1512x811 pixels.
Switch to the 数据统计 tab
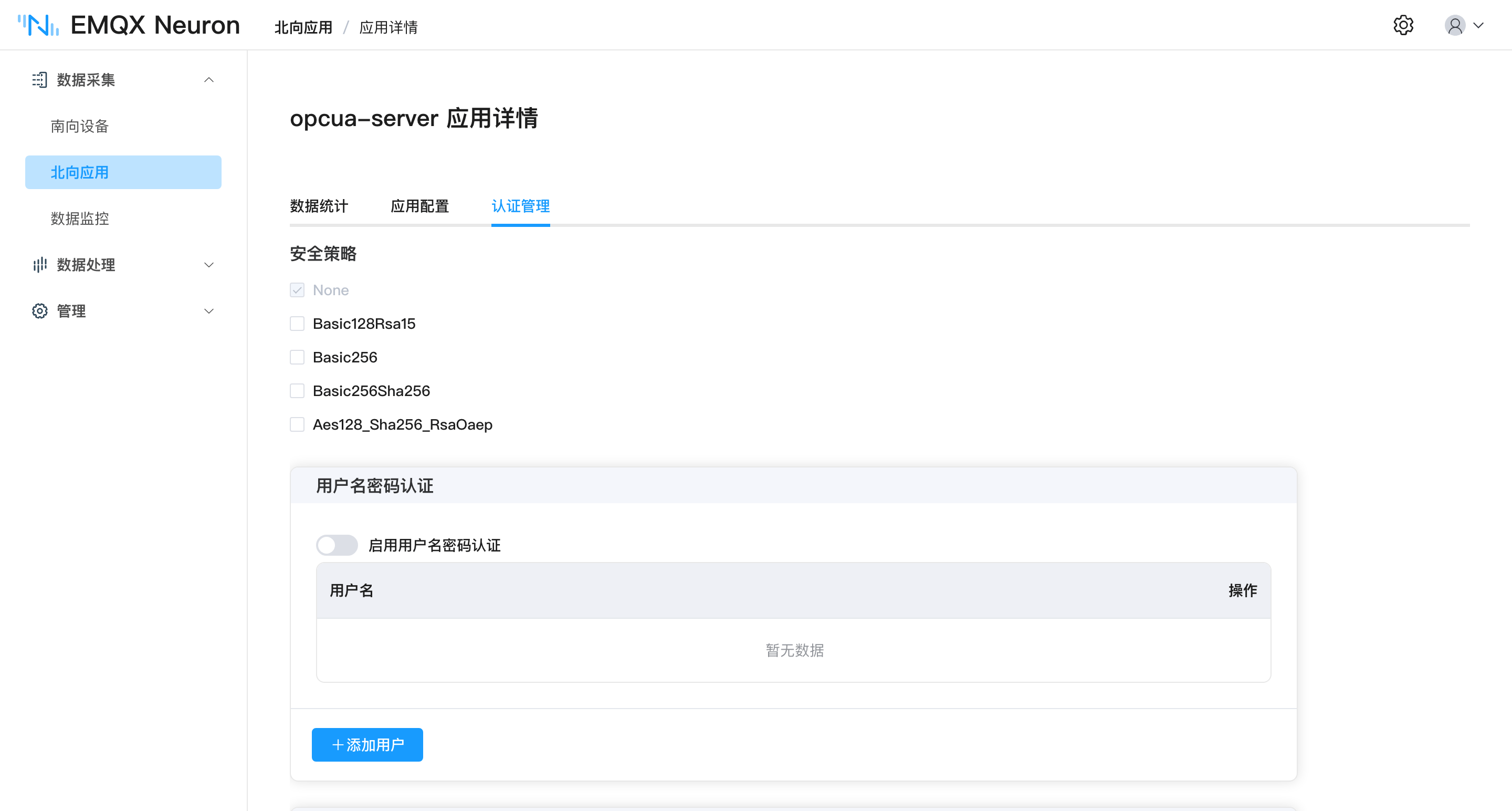[319, 206]
